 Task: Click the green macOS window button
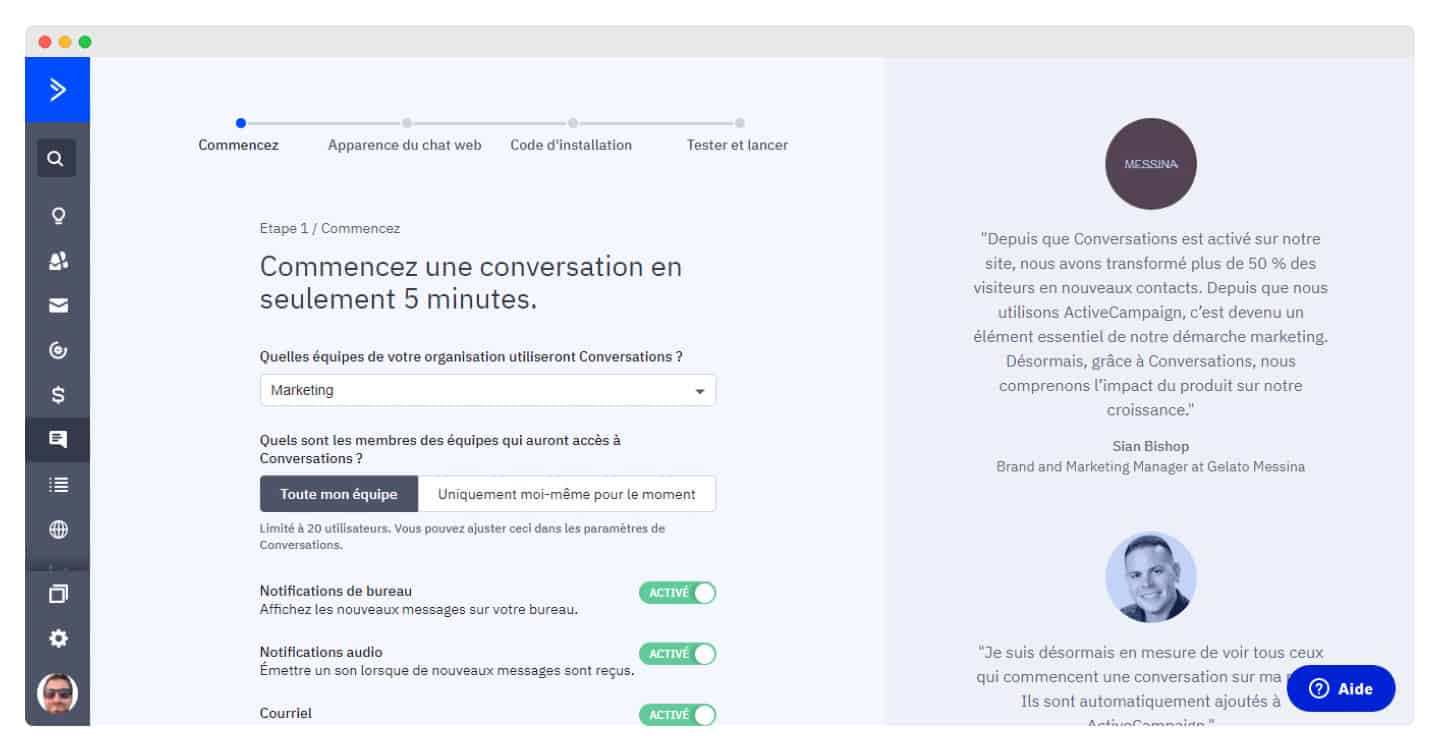coord(85,42)
